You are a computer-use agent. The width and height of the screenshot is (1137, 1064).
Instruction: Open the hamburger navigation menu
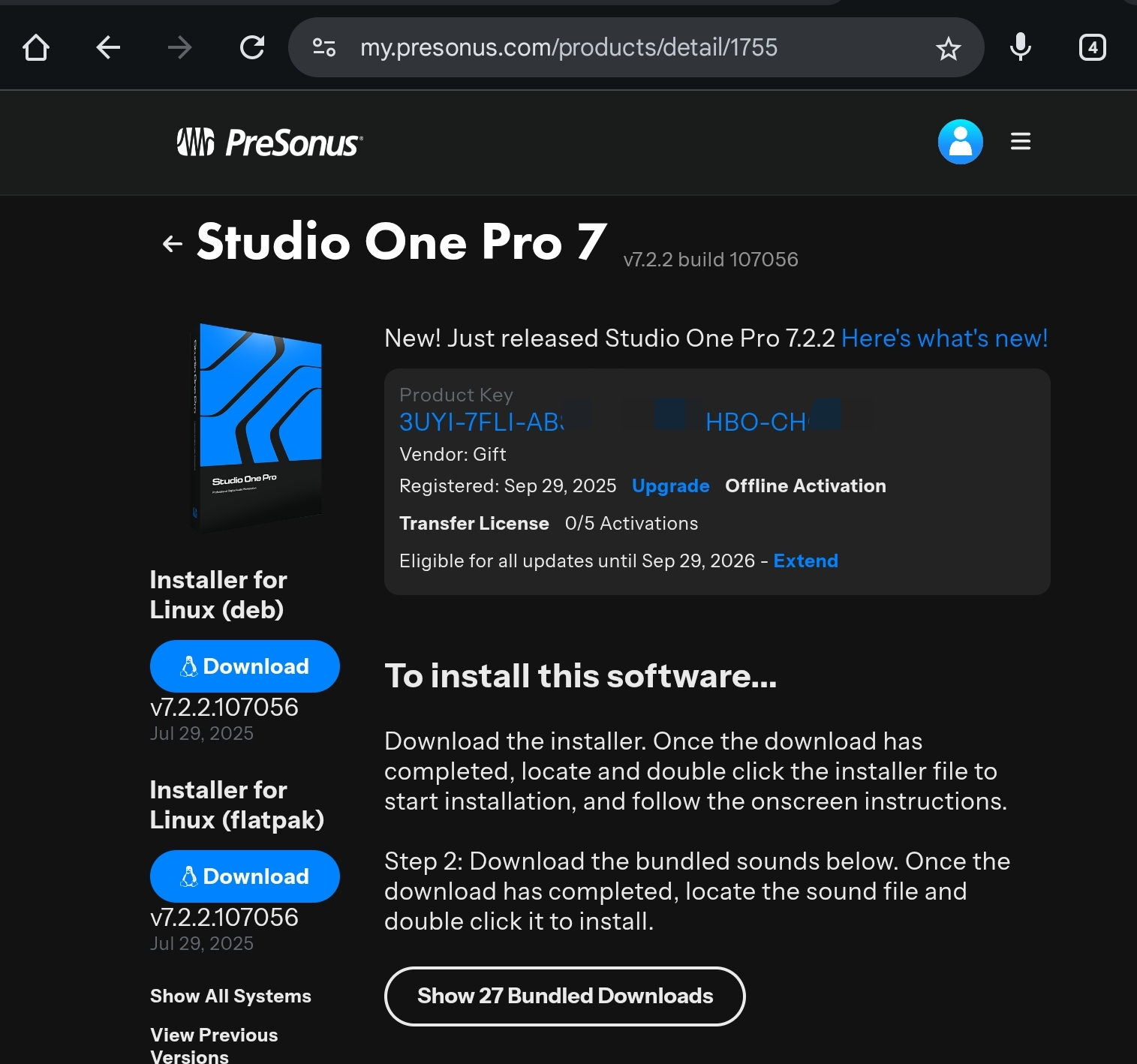[1020, 142]
